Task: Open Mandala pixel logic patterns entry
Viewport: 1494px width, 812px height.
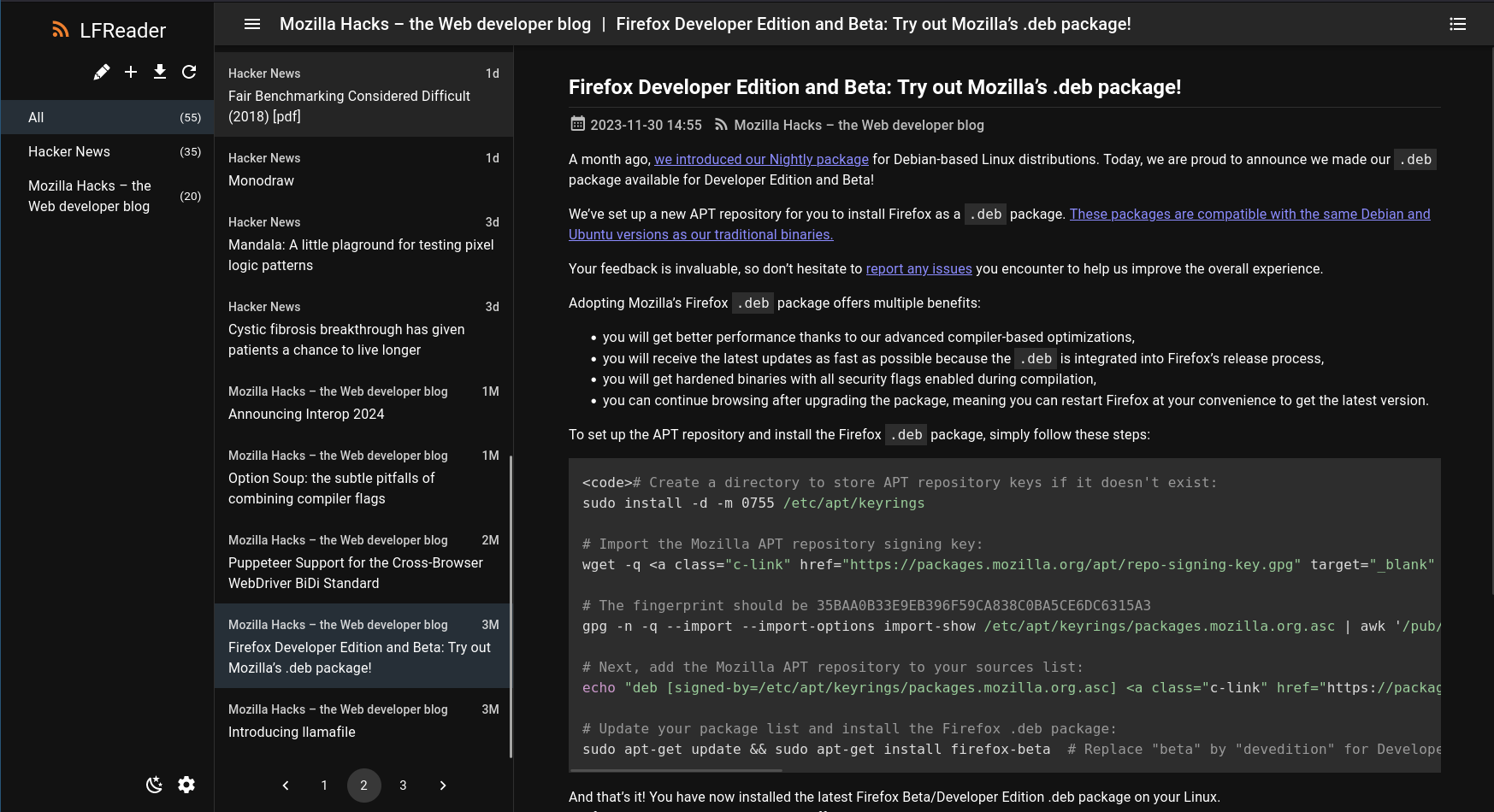Action: (x=363, y=244)
